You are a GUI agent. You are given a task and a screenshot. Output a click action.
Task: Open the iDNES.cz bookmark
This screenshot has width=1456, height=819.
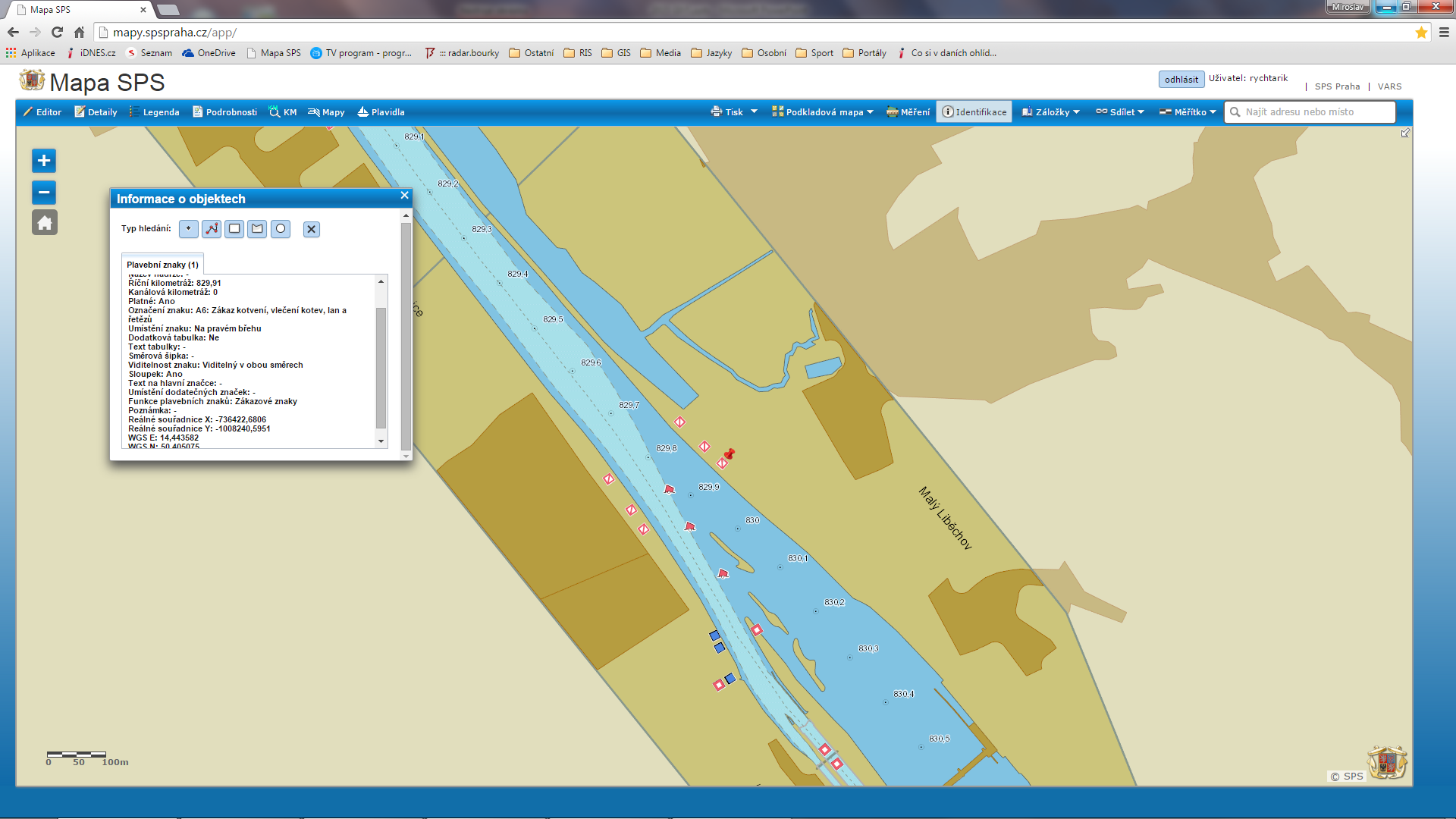tap(91, 53)
